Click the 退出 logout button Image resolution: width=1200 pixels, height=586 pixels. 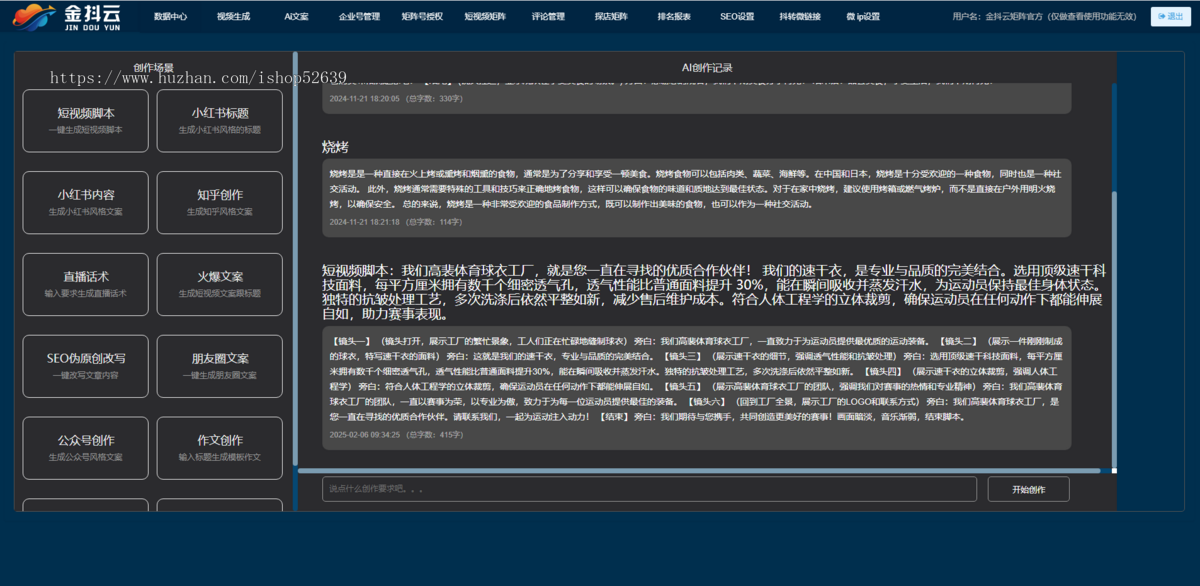[1171, 16]
